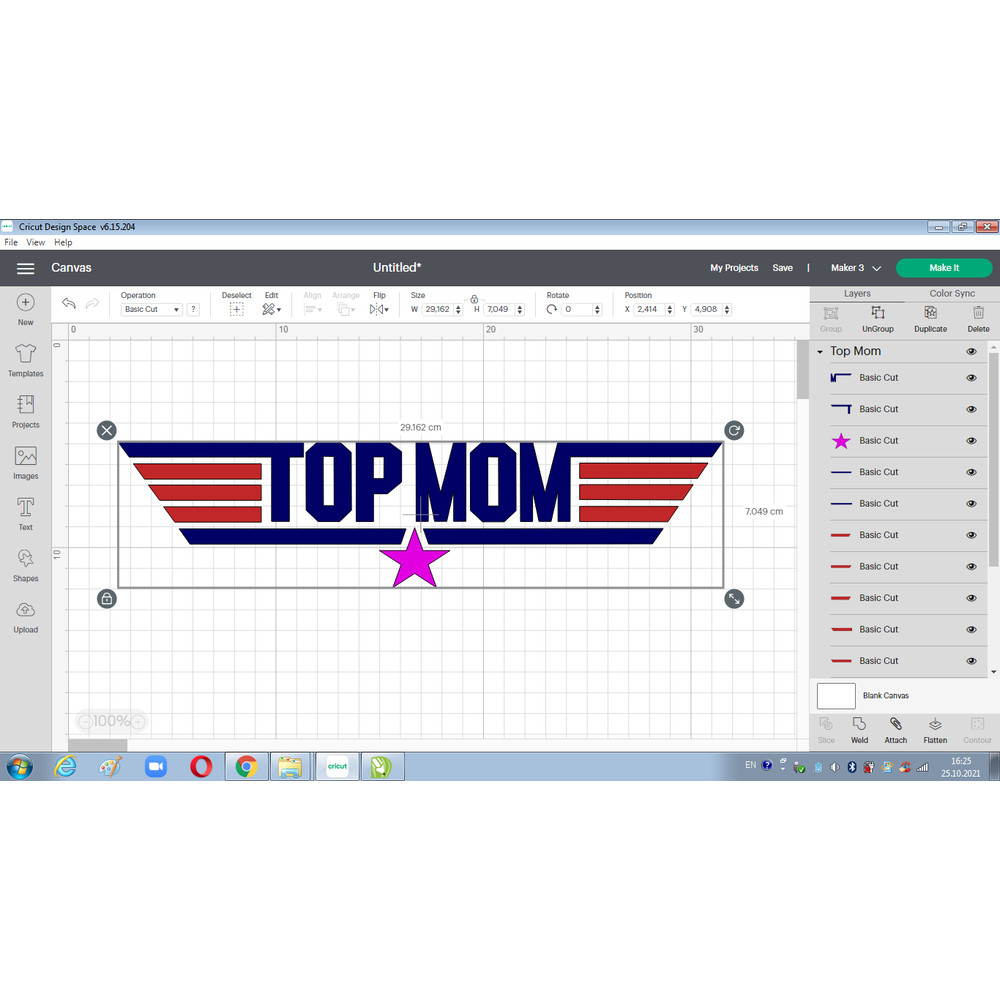
Task: Click the UnGroup icon
Action: click(x=877, y=314)
